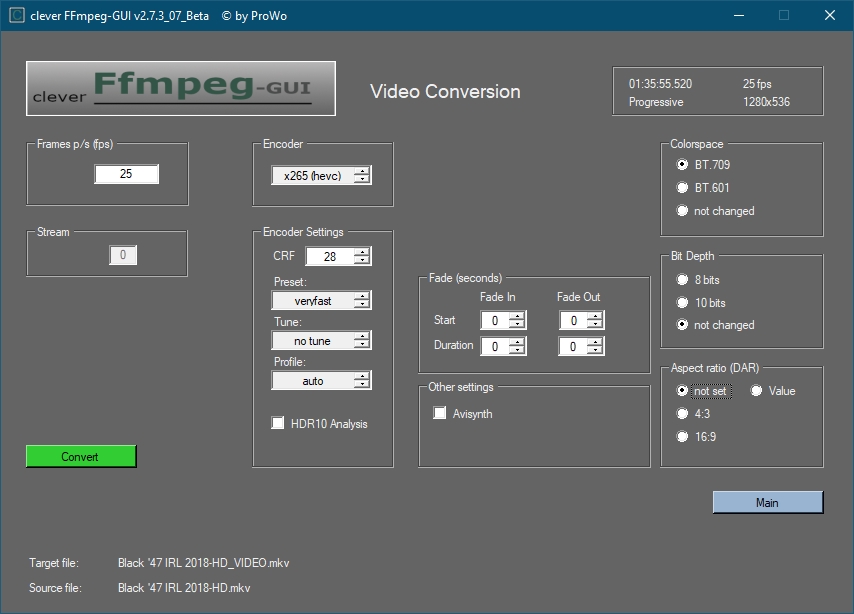Click the clever FFmpeg-GUI logo banner
The width and height of the screenshot is (854, 614).
click(x=180, y=89)
